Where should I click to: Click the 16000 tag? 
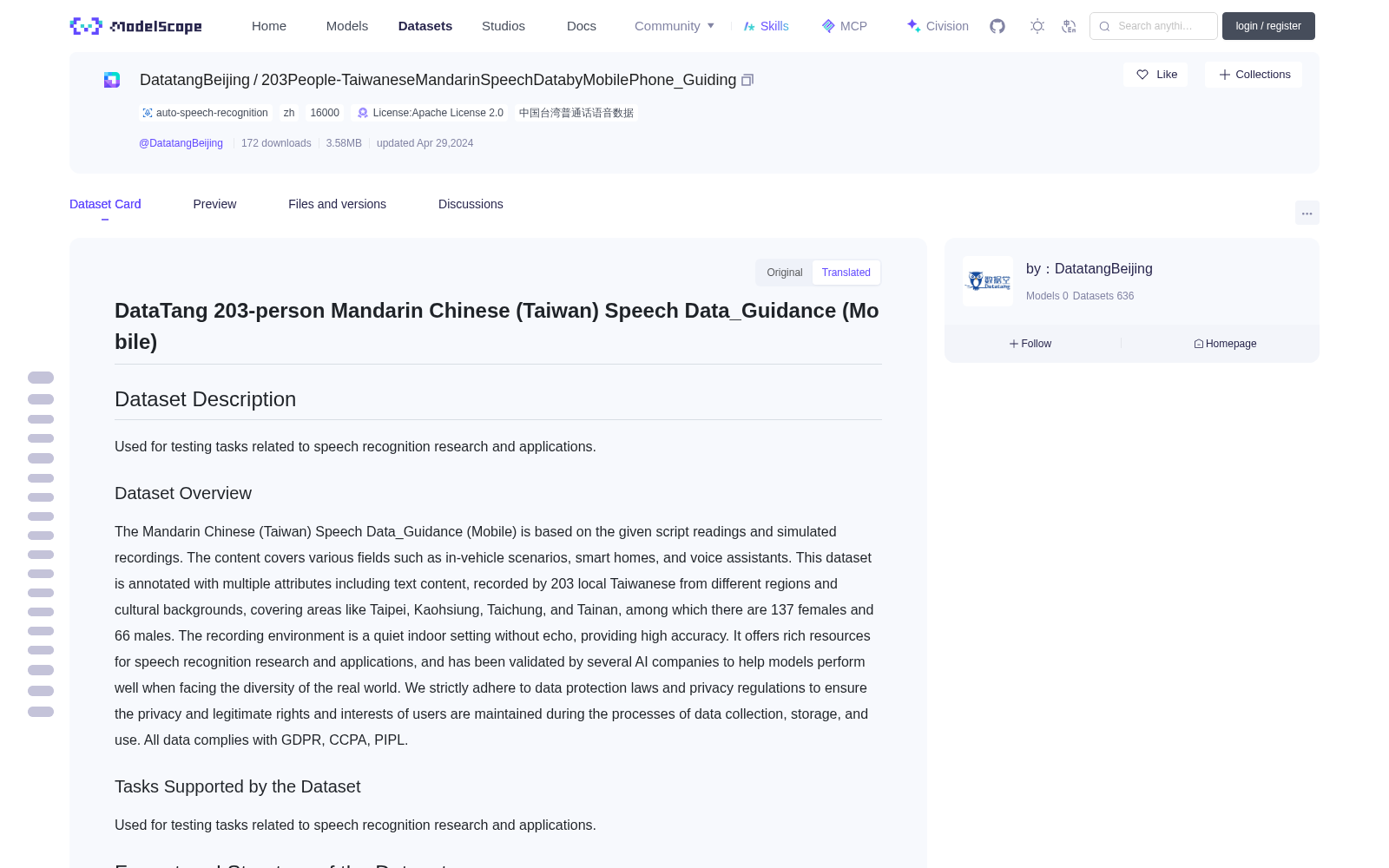click(x=325, y=113)
